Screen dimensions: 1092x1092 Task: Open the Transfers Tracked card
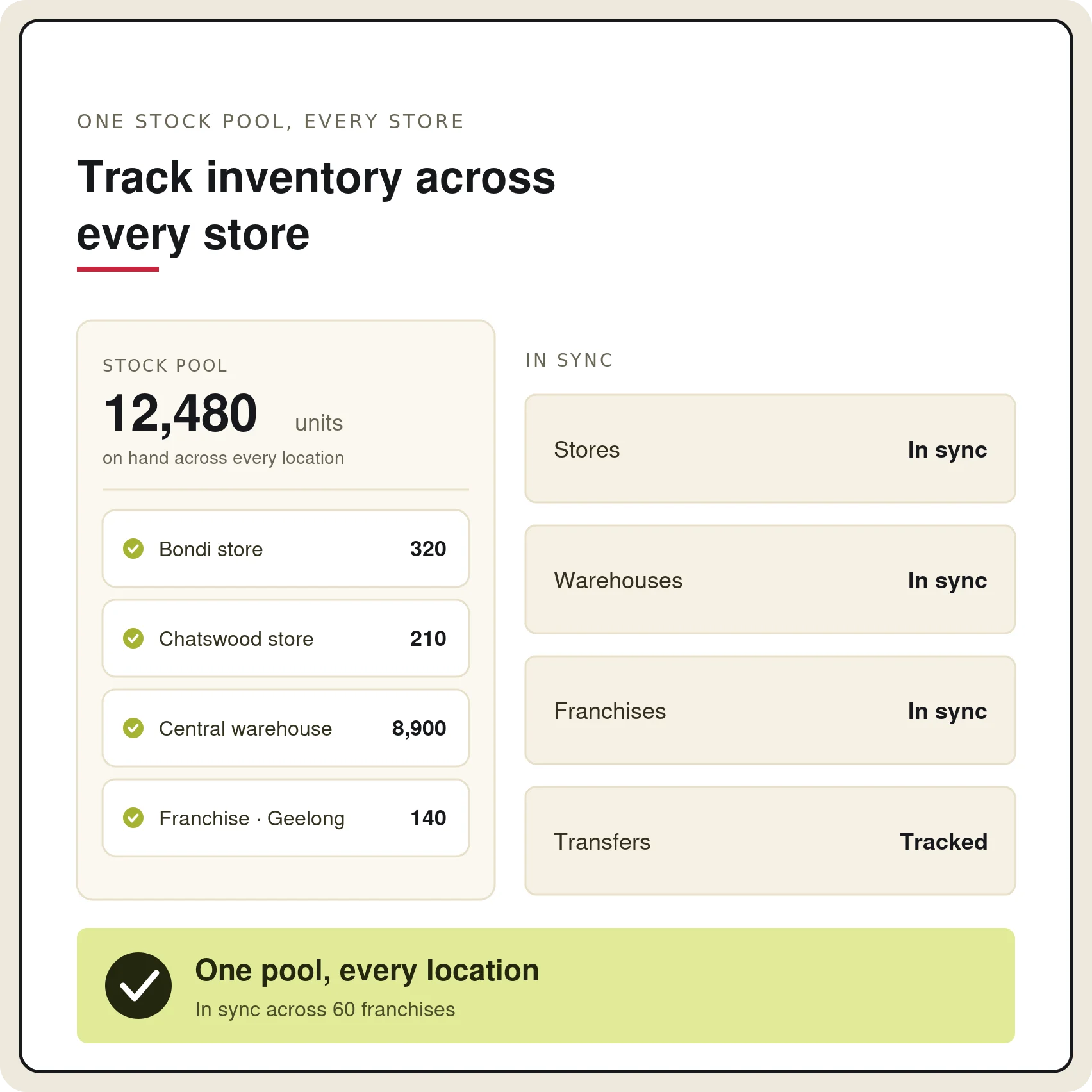click(770, 841)
